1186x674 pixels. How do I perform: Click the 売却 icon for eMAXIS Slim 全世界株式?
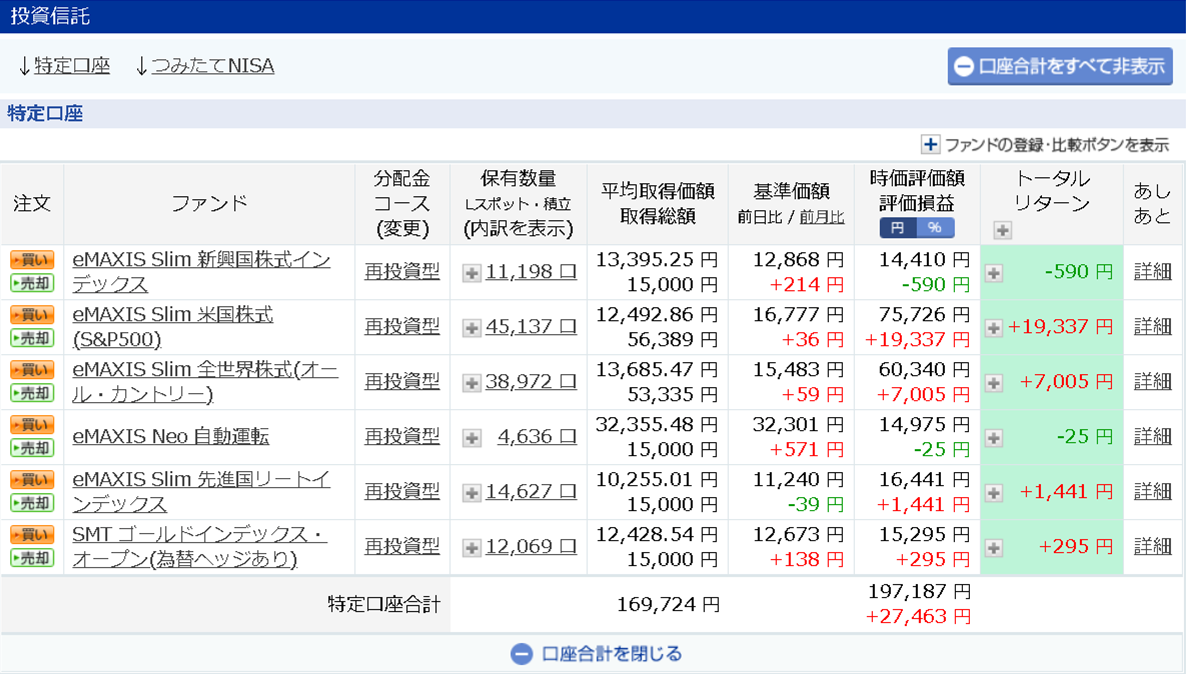[x=32, y=393]
